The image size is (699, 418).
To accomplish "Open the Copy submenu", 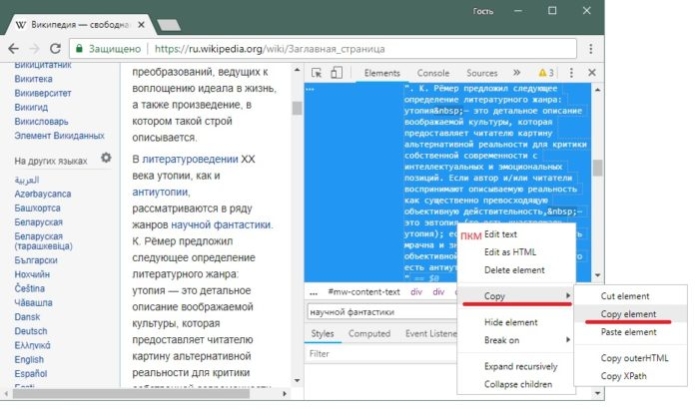I will click(x=516, y=296).
